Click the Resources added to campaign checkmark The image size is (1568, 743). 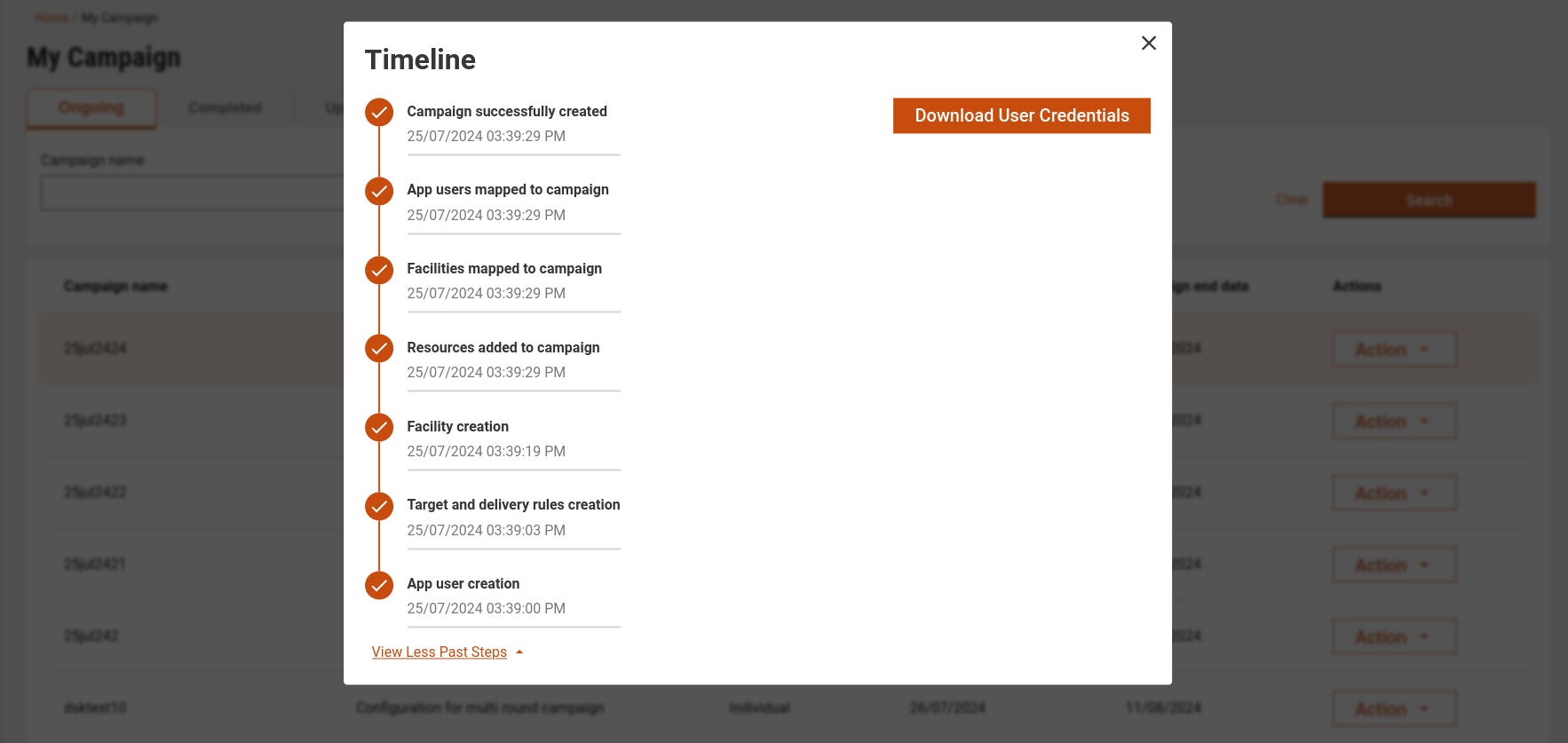coord(379,349)
